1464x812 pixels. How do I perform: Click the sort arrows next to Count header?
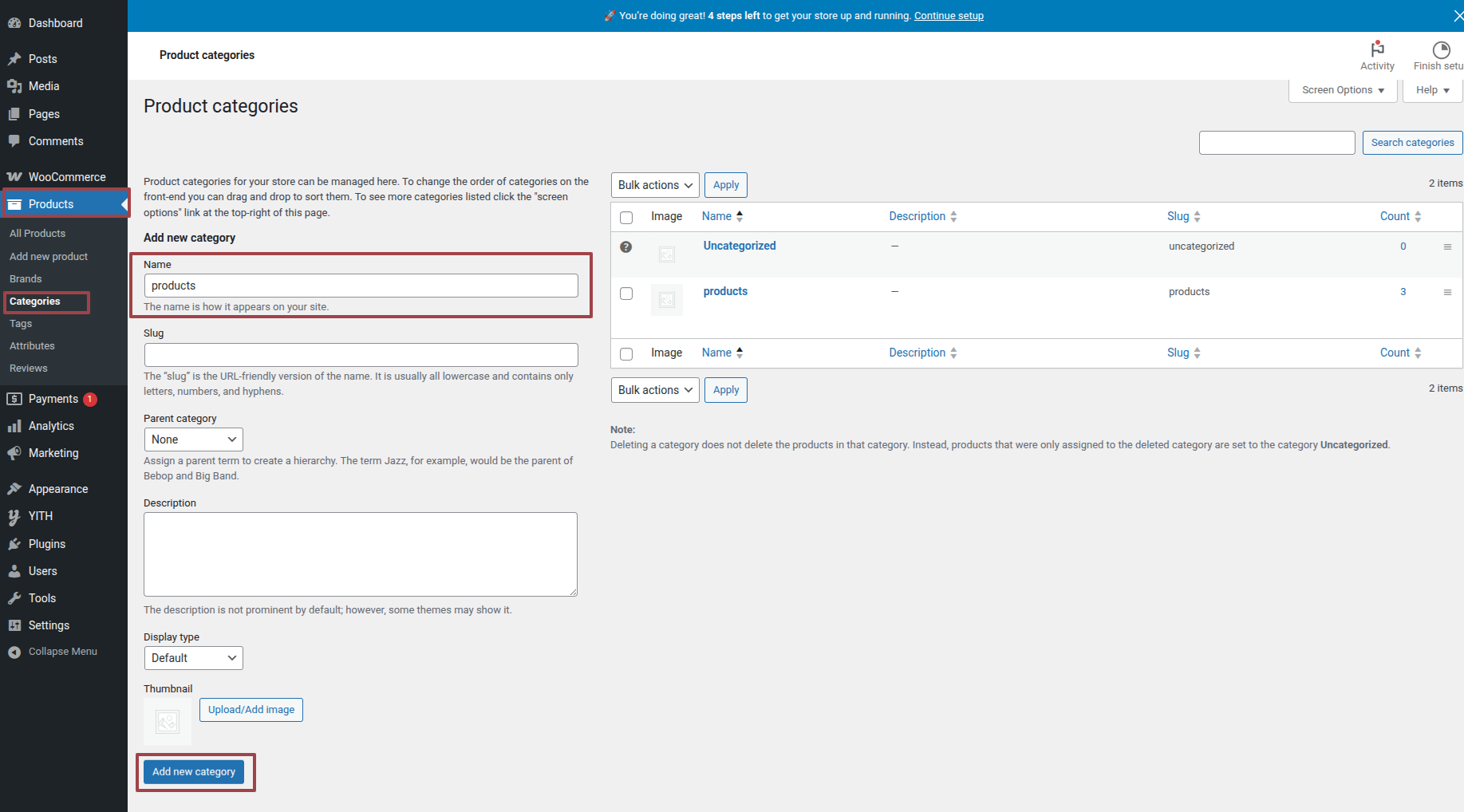coord(1418,217)
